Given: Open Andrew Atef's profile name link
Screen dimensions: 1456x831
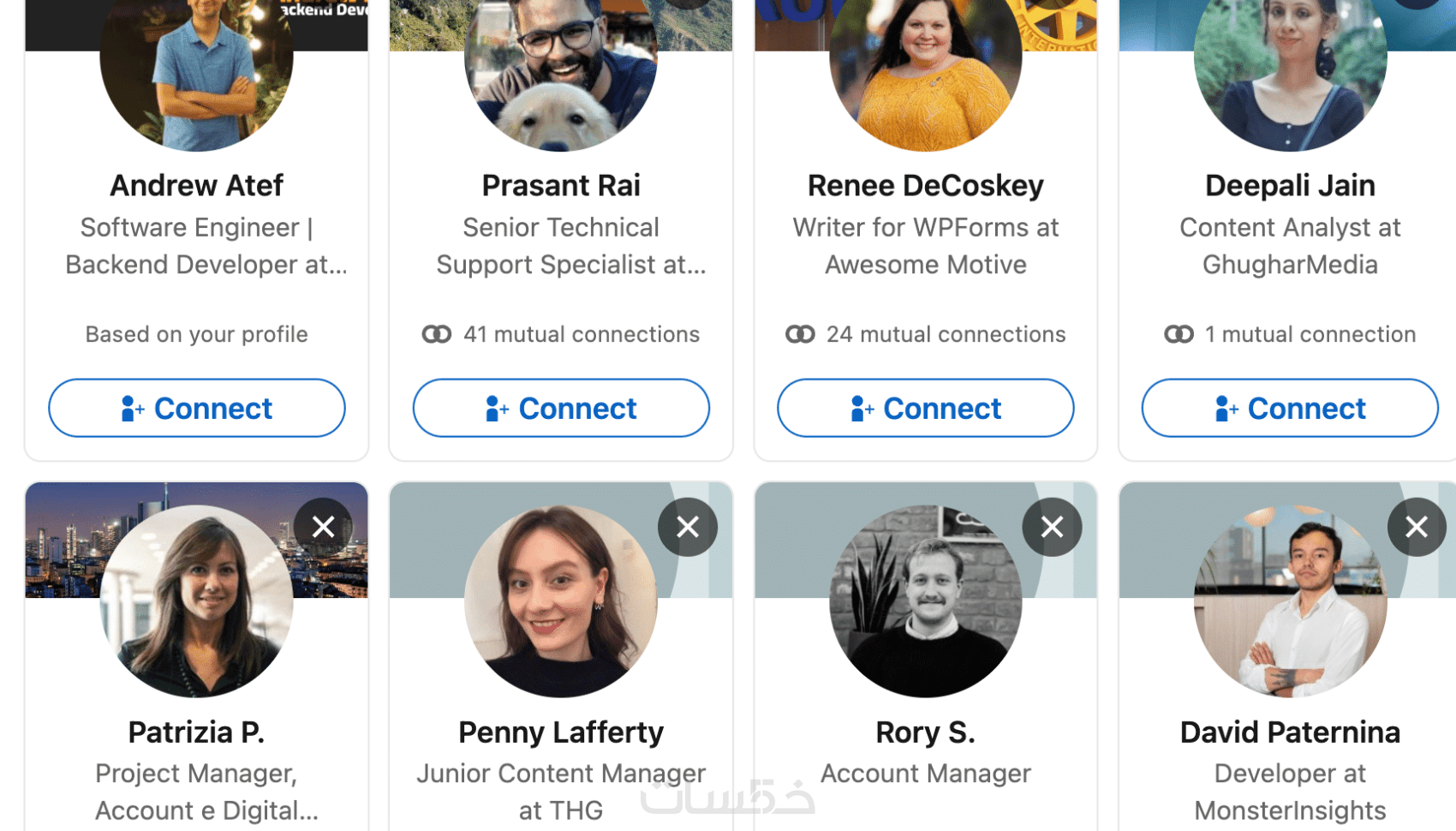Looking at the screenshot, I should pos(196,185).
